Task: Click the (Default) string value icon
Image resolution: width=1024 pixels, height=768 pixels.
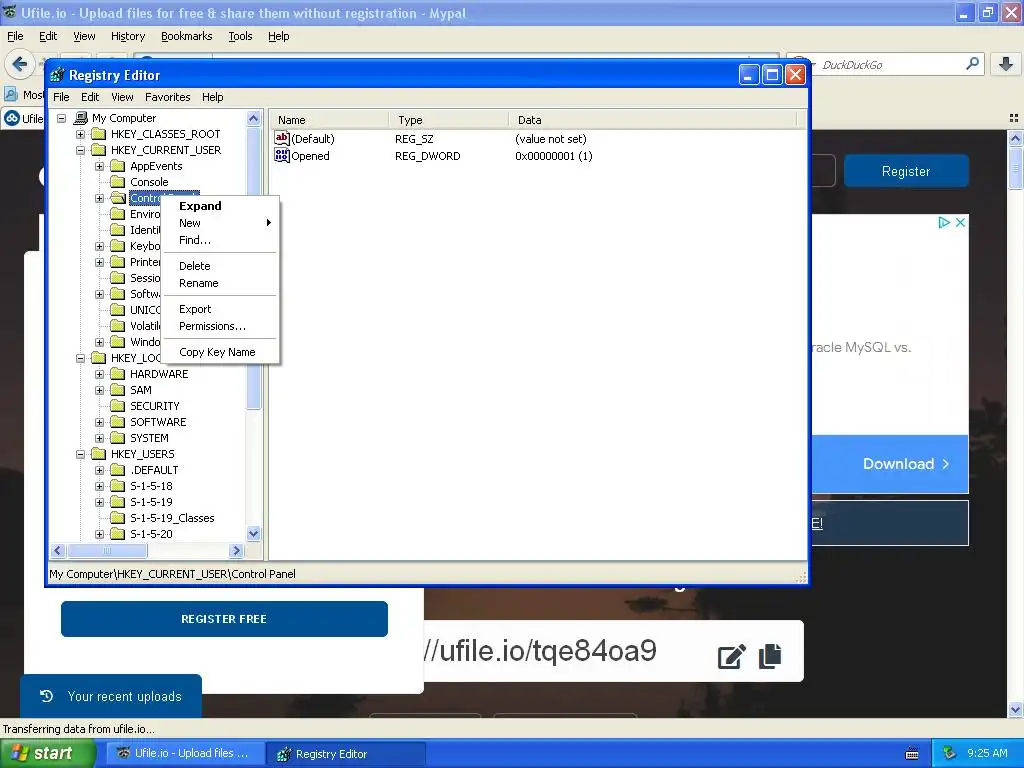Action: [281, 138]
